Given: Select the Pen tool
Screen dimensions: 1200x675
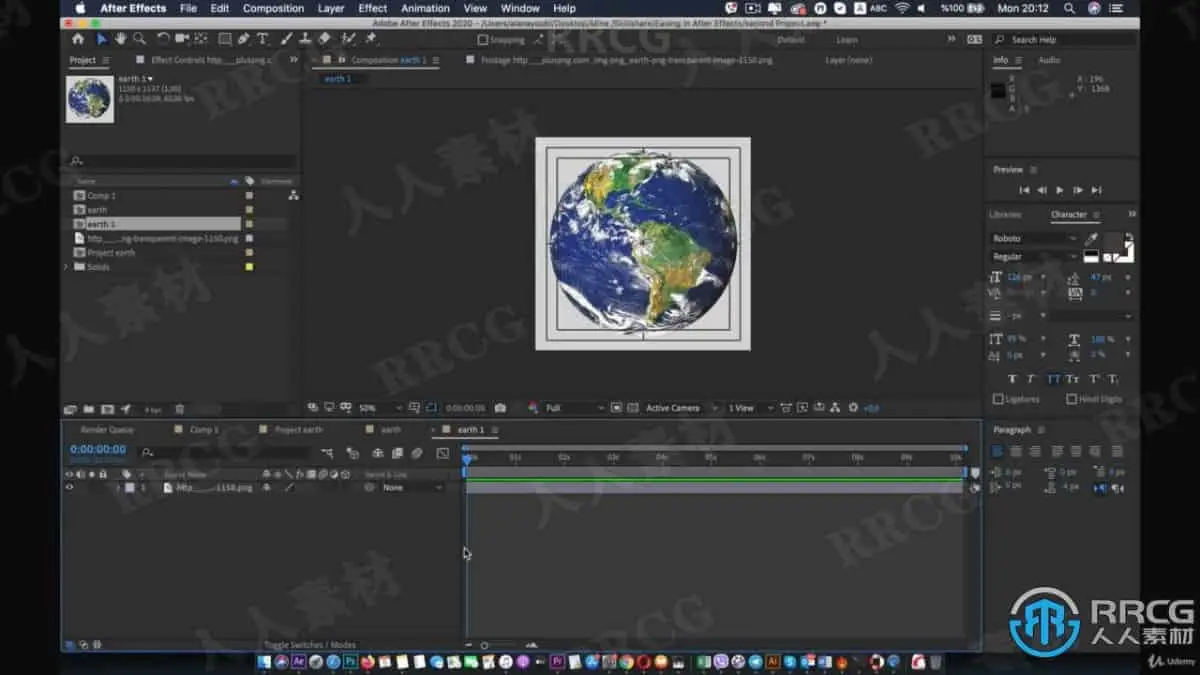Looking at the screenshot, I should (244, 39).
